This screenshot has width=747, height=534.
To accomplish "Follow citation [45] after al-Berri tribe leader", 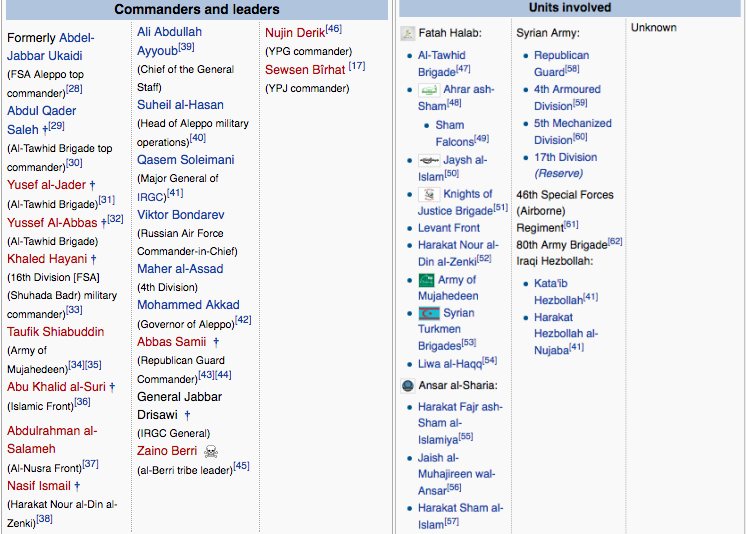I will [241, 466].
